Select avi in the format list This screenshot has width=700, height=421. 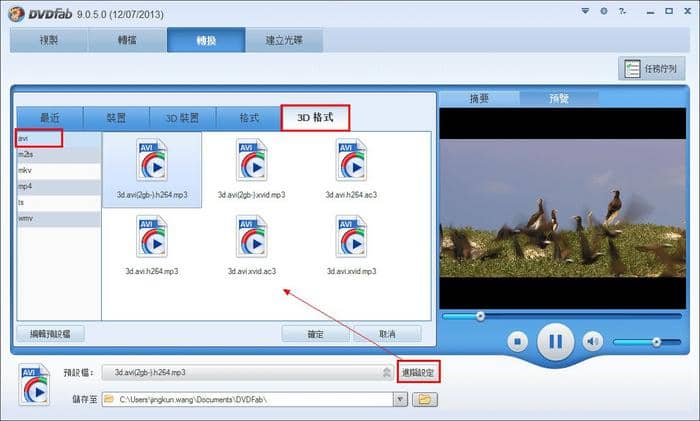coord(59,138)
